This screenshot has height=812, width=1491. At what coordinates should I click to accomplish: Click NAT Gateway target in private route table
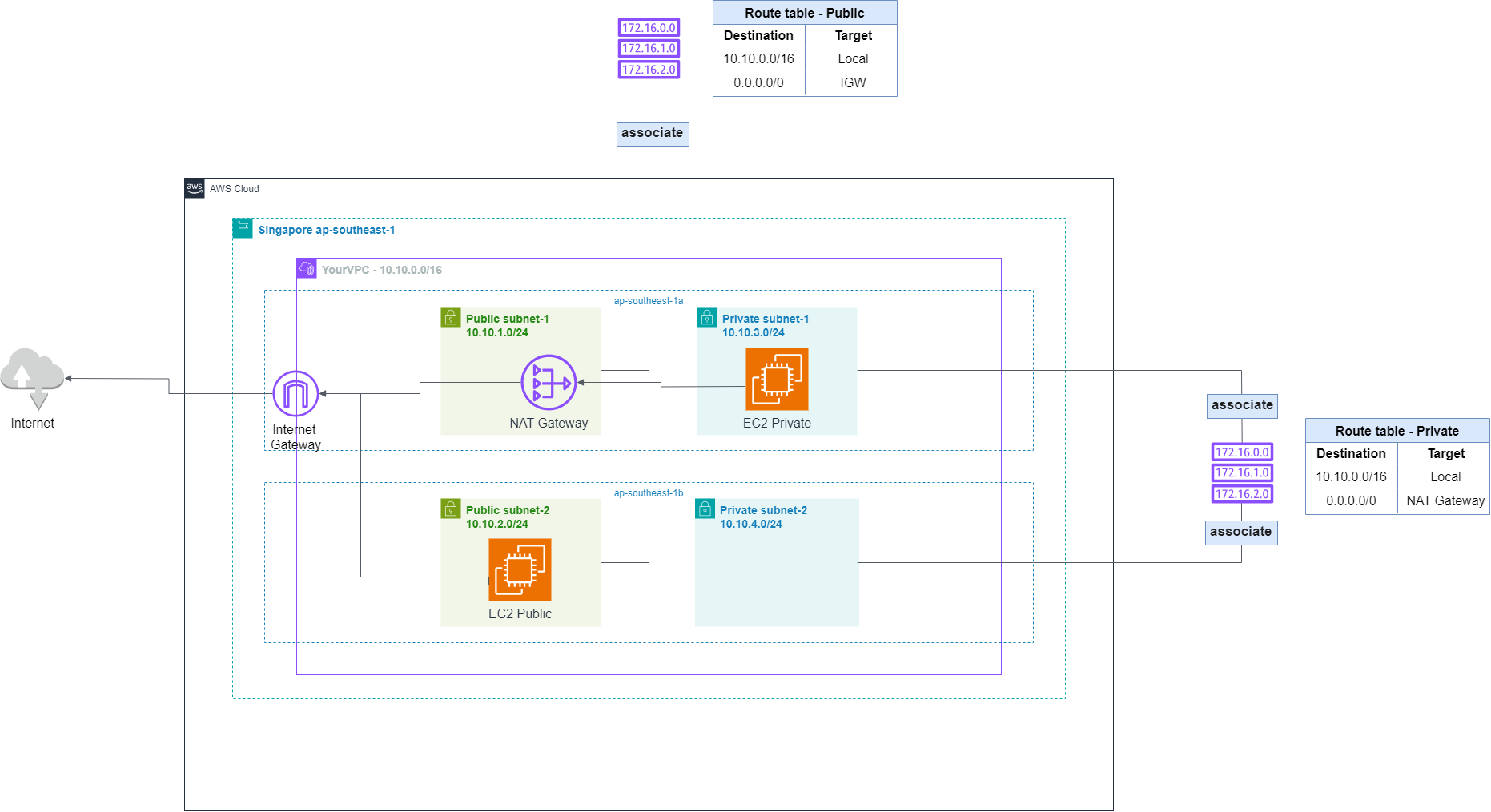[1445, 500]
